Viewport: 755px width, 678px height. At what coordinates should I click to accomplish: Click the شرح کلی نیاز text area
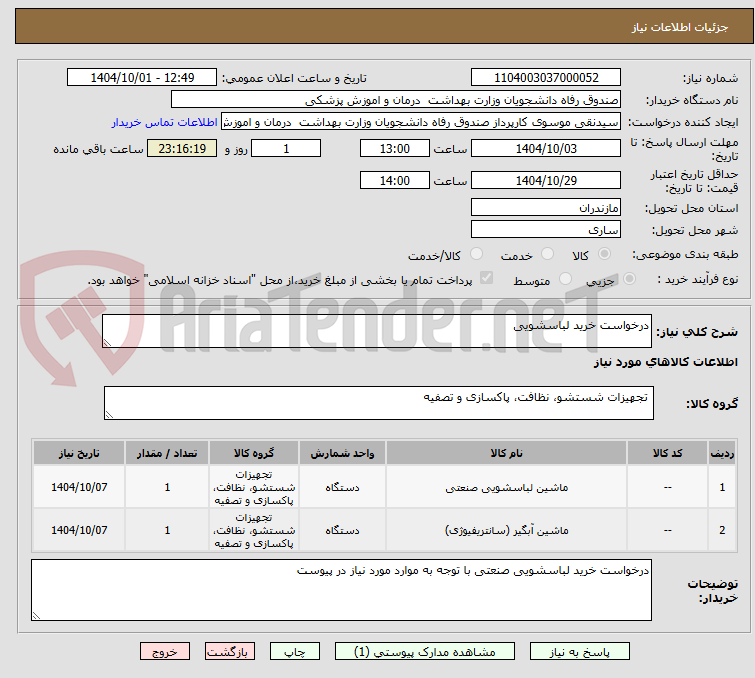click(377, 331)
